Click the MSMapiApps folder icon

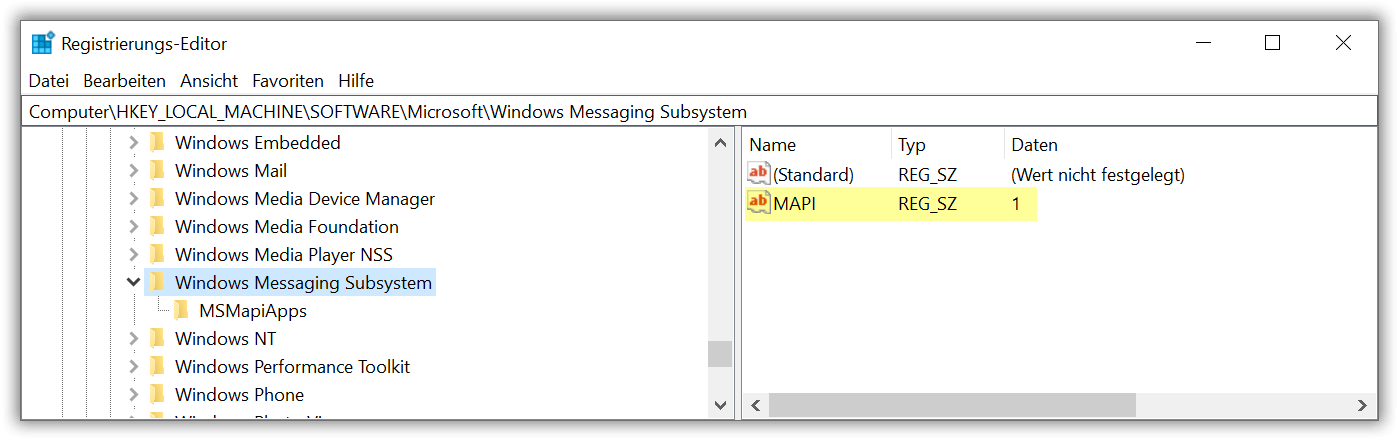(x=181, y=310)
